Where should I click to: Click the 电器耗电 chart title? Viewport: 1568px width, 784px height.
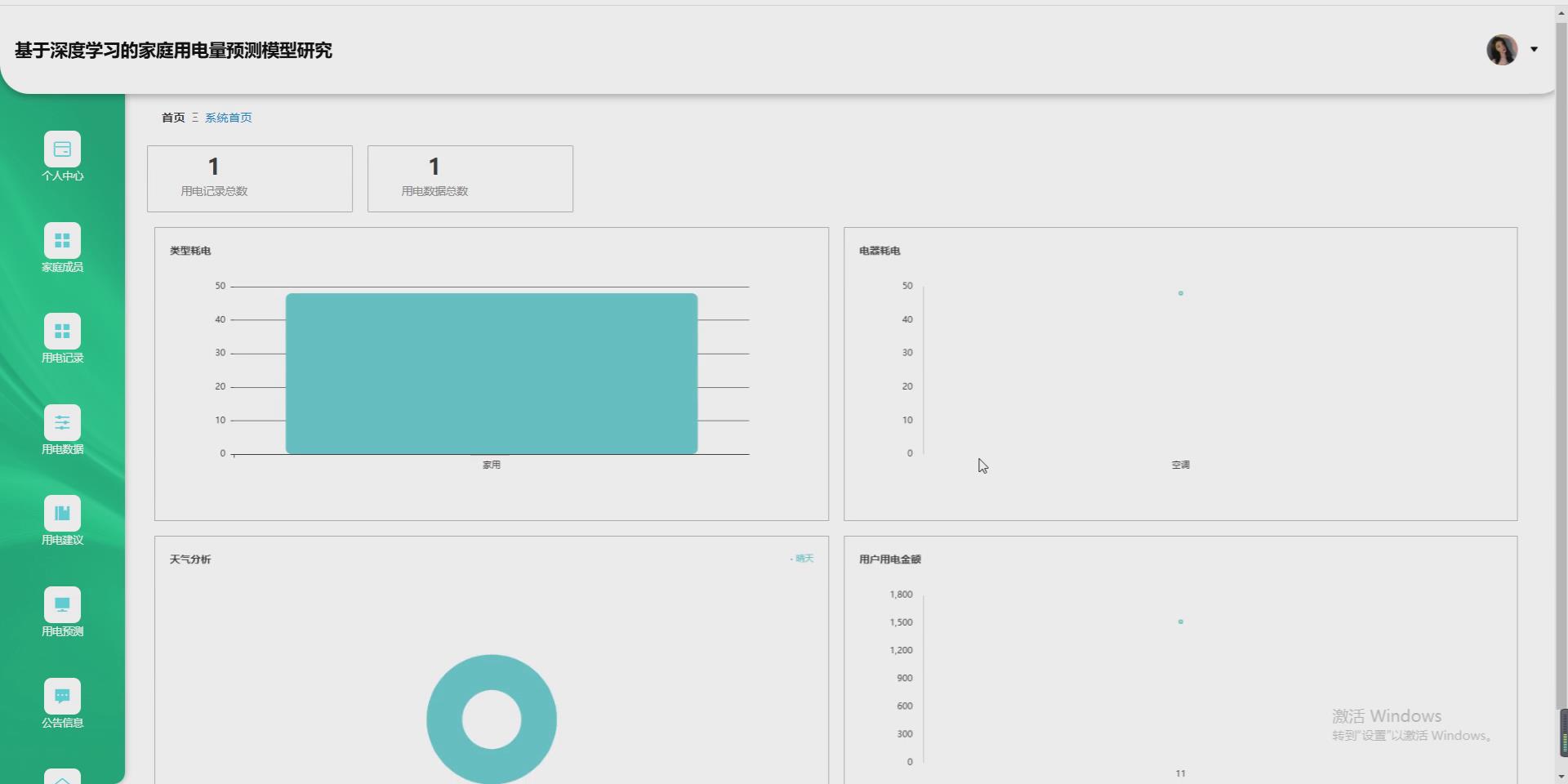click(880, 251)
